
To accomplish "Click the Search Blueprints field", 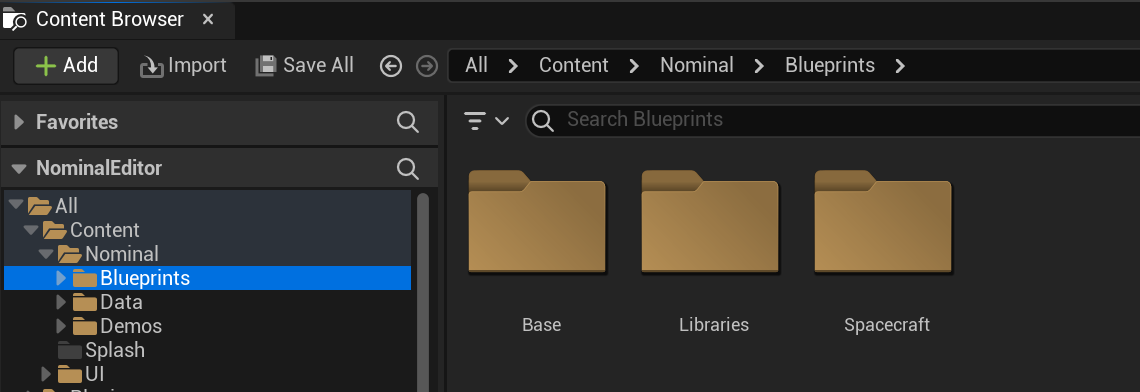I will (x=832, y=120).
